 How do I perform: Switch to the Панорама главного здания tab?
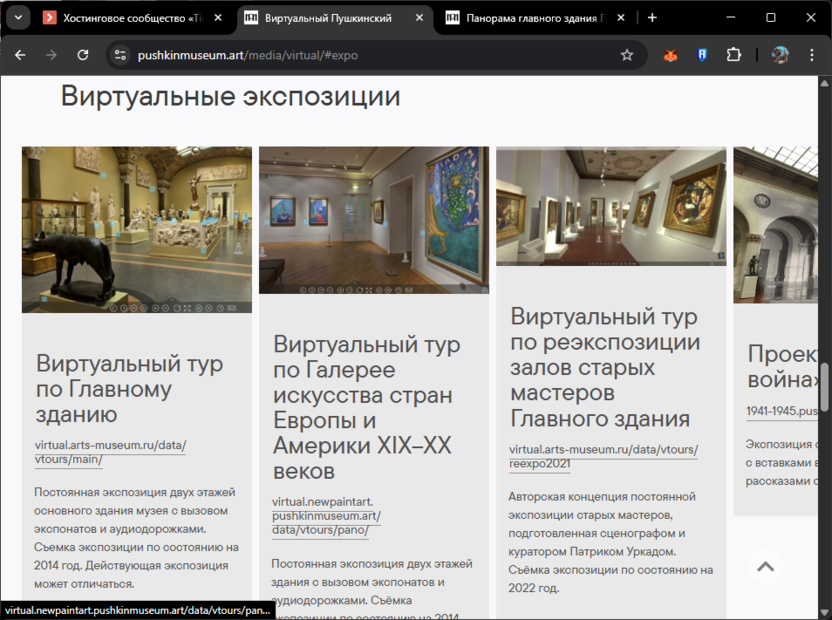pos(530,18)
